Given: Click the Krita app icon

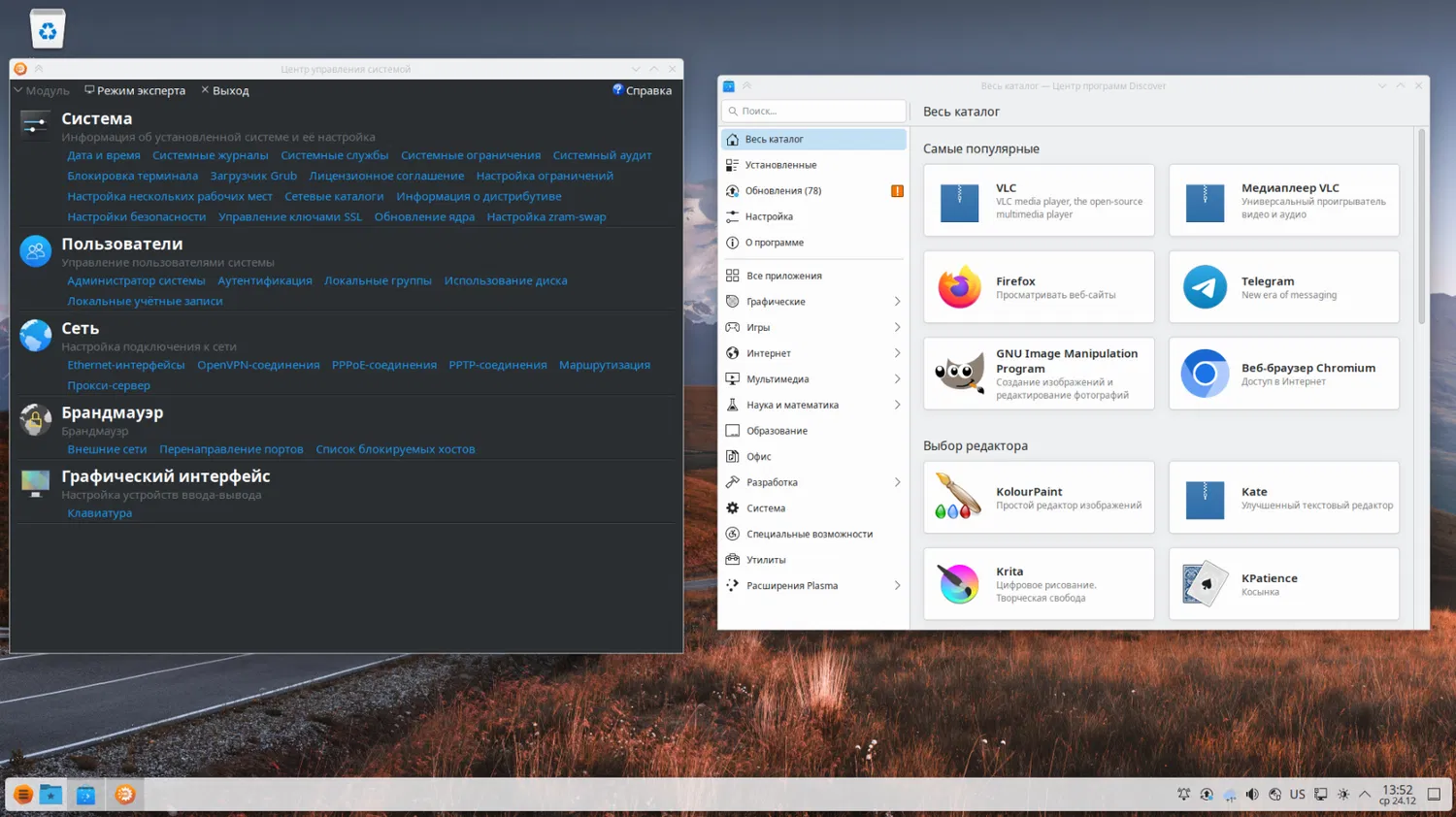Looking at the screenshot, I should [x=959, y=584].
